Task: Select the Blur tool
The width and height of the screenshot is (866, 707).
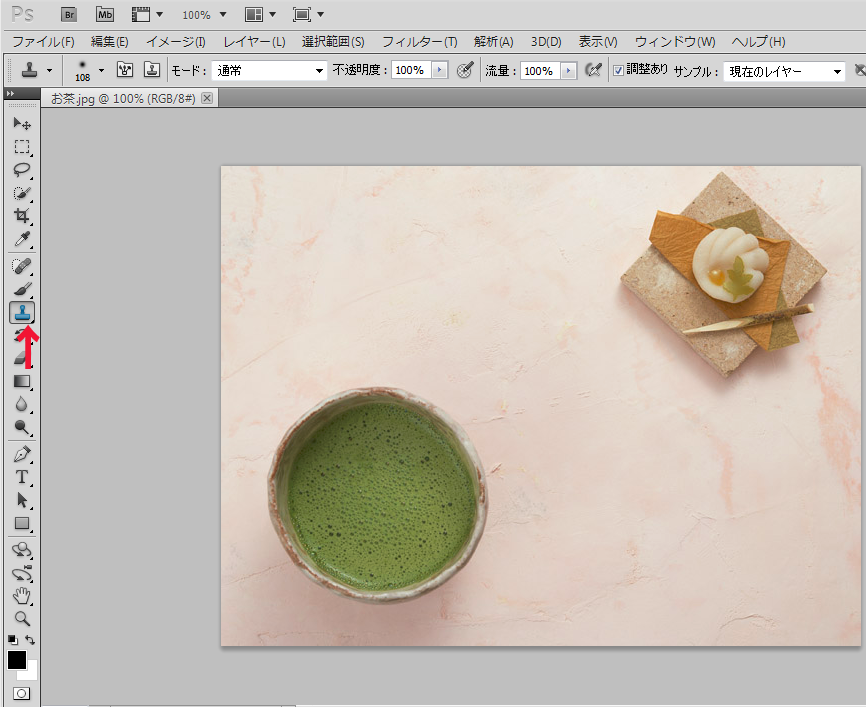Action: tap(22, 404)
